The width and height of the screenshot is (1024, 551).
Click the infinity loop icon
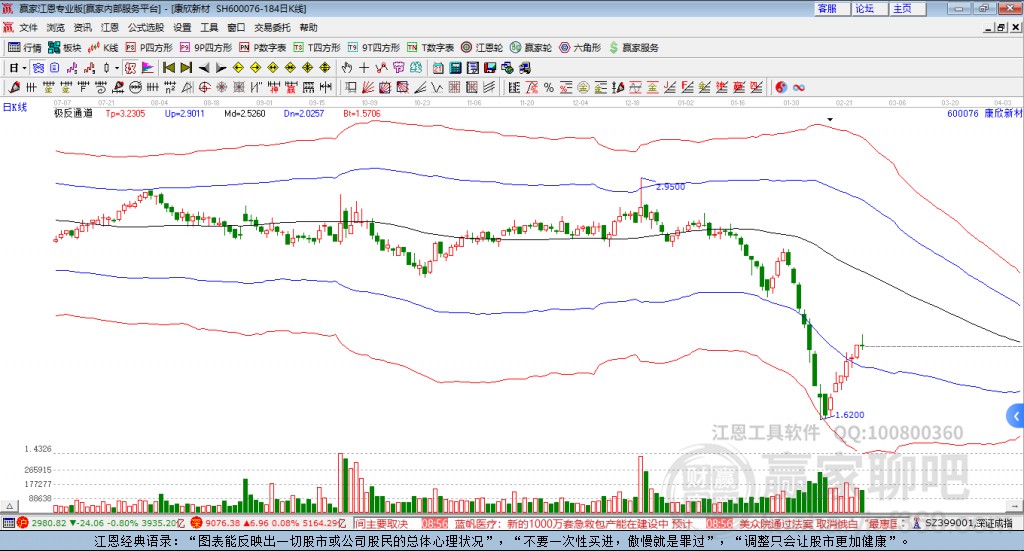(x=799, y=87)
